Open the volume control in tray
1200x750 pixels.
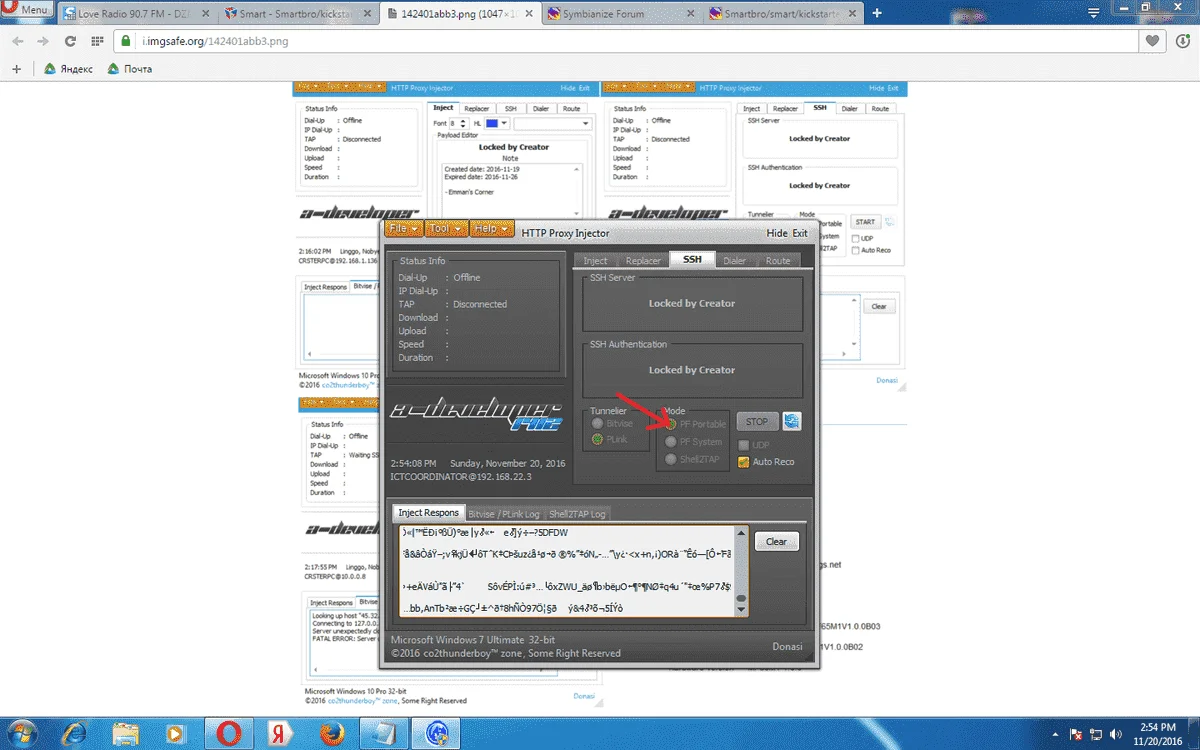1115,733
